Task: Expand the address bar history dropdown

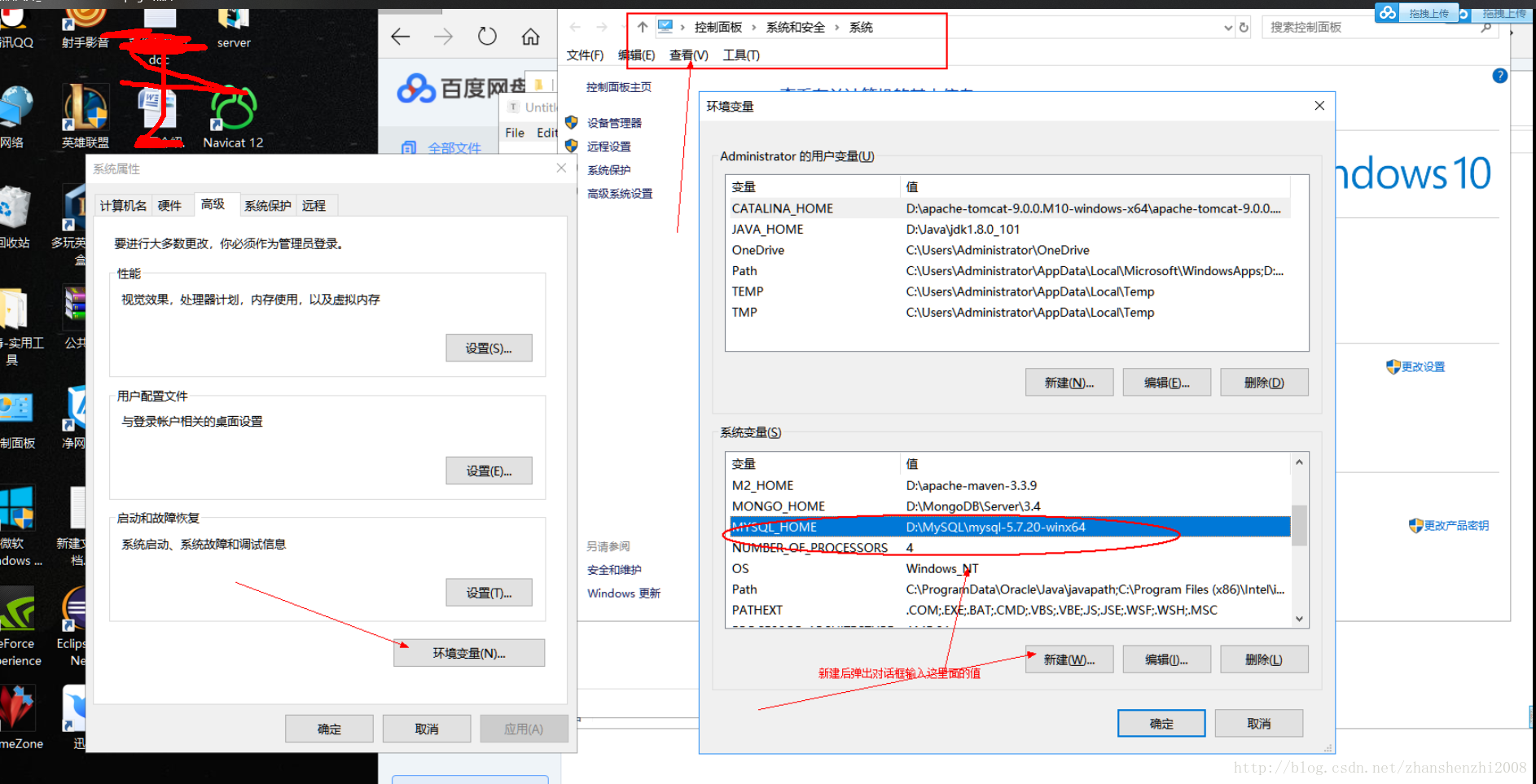Action: coord(1228,28)
